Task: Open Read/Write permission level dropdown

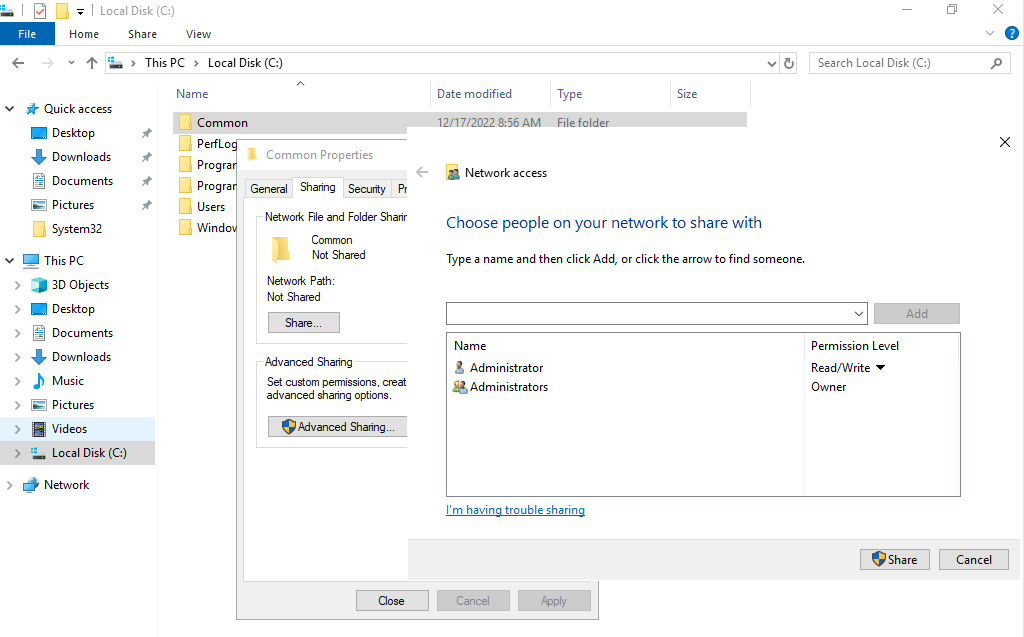Action: [x=880, y=368]
